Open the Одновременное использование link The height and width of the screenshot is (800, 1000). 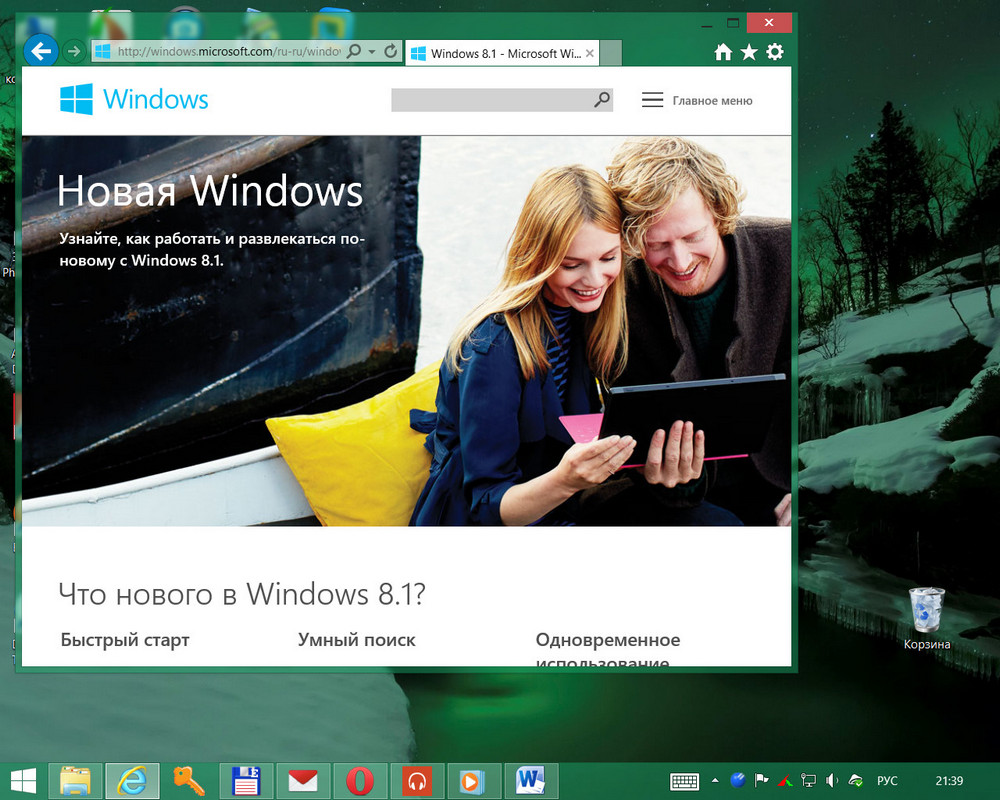pyautogui.click(x=608, y=648)
